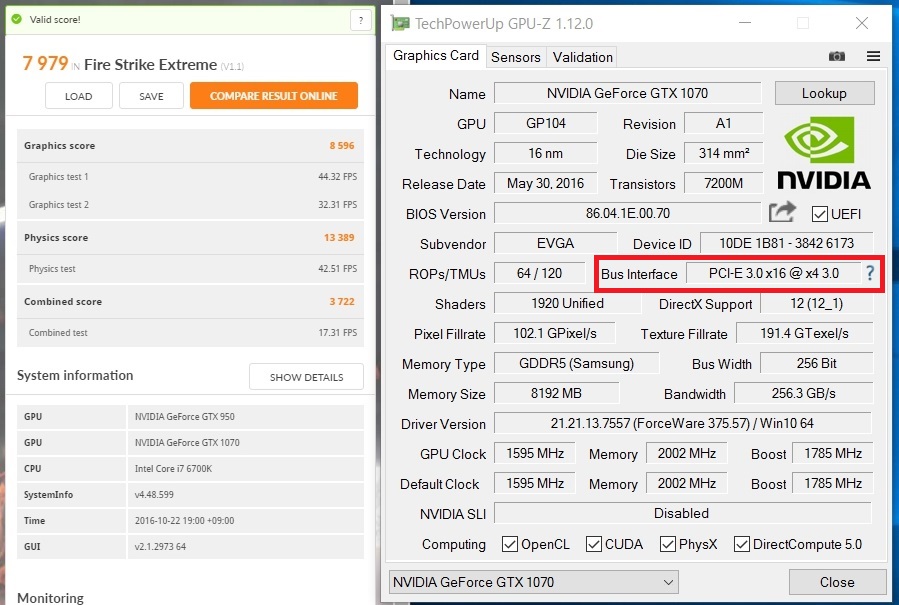Switch to the Validation tab
Viewport: 899px width, 605px height.
tap(583, 57)
